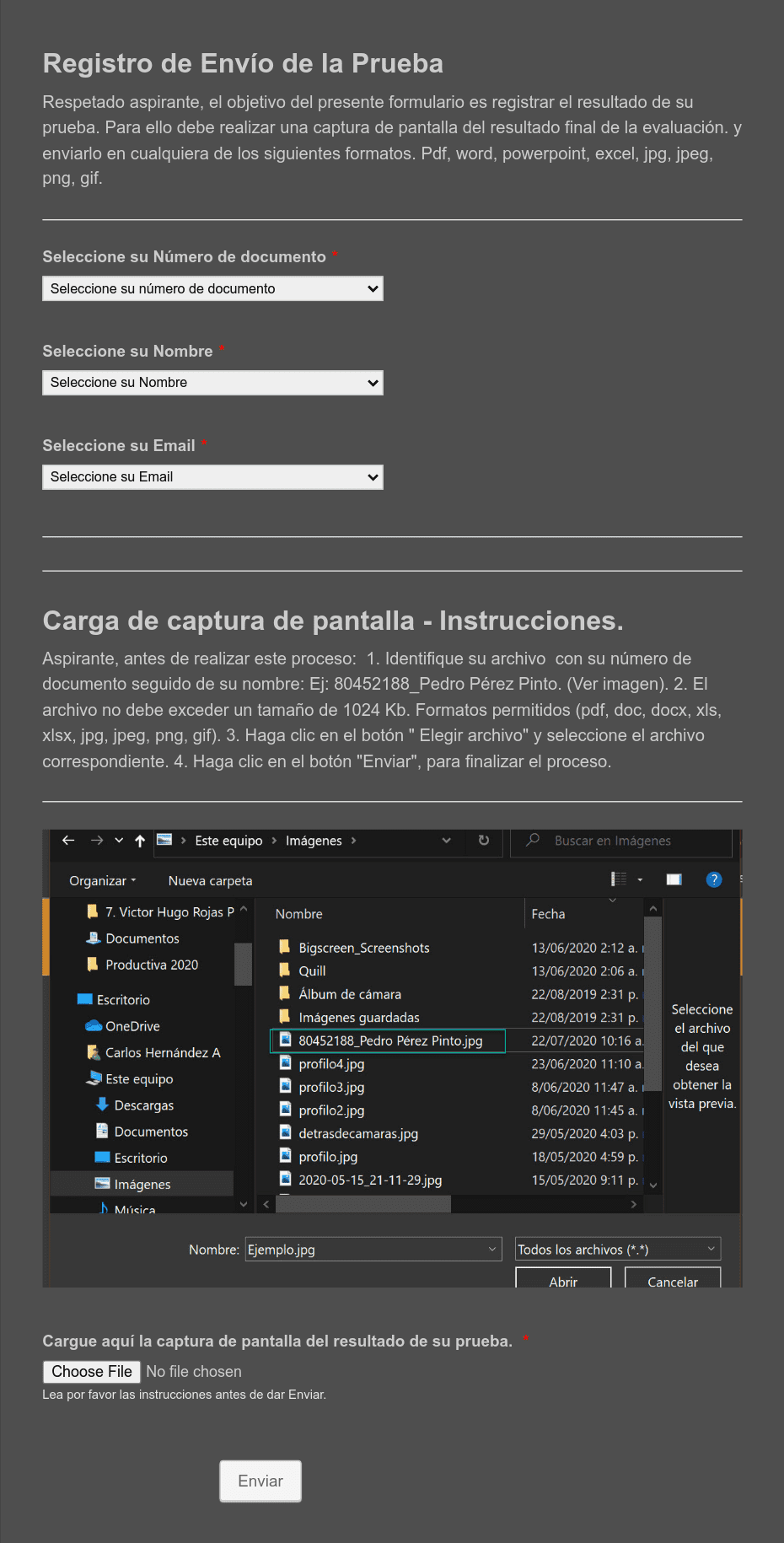The height and width of the screenshot is (1543, 784).
Task: Open the document number dropdown
Action: (212, 289)
